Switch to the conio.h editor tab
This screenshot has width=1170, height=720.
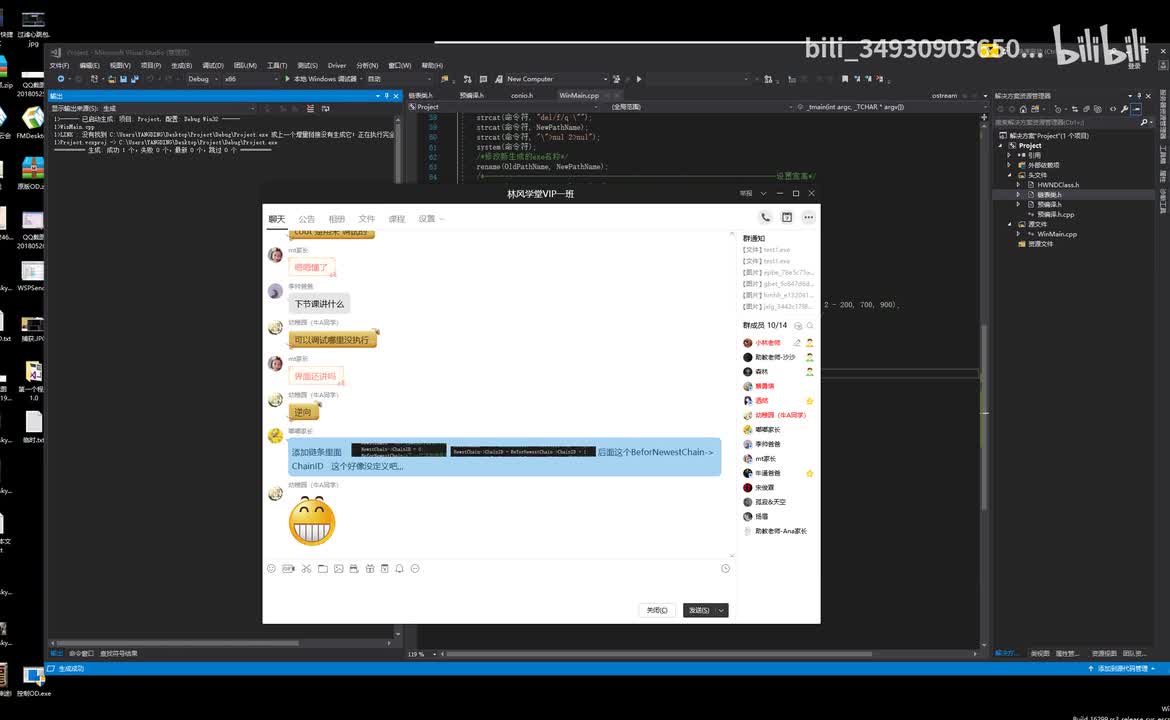[x=522, y=96]
